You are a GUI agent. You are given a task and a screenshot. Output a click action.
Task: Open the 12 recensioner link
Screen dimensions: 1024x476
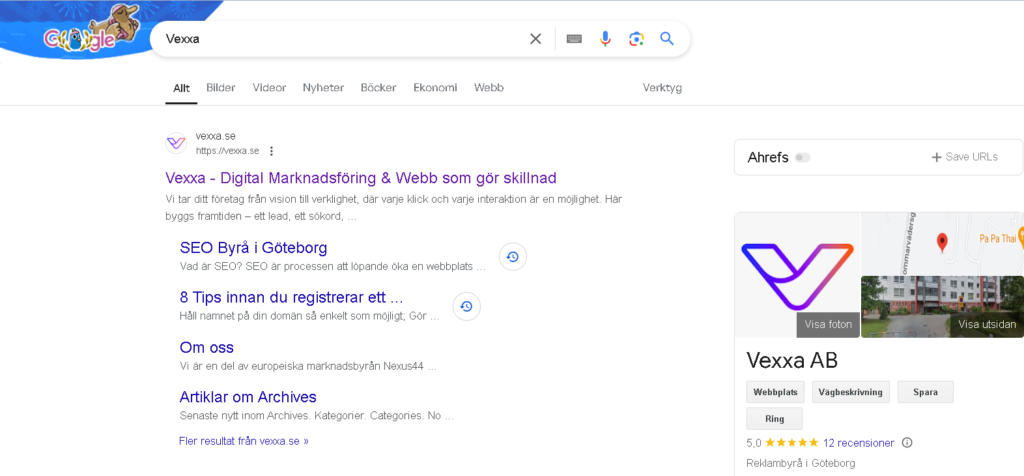point(858,443)
